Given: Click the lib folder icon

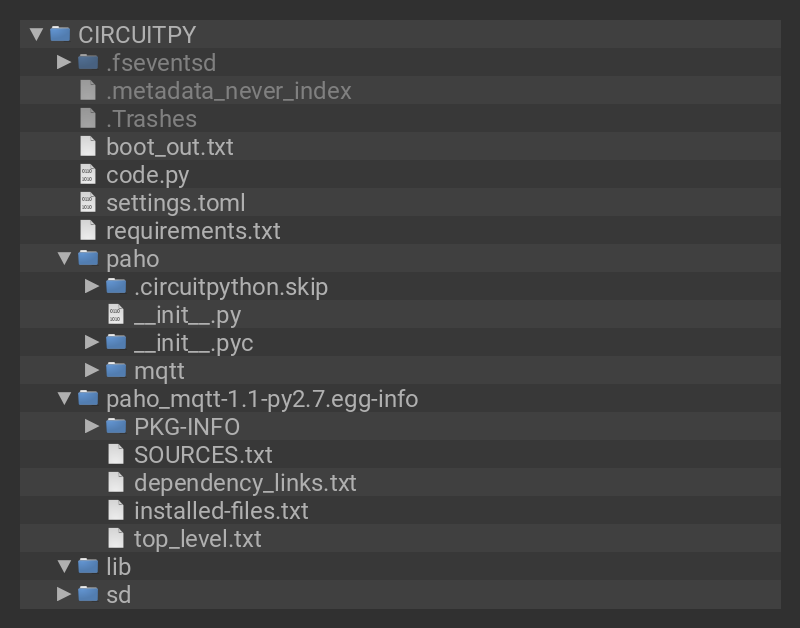Looking at the screenshot, I should [88, 566].
